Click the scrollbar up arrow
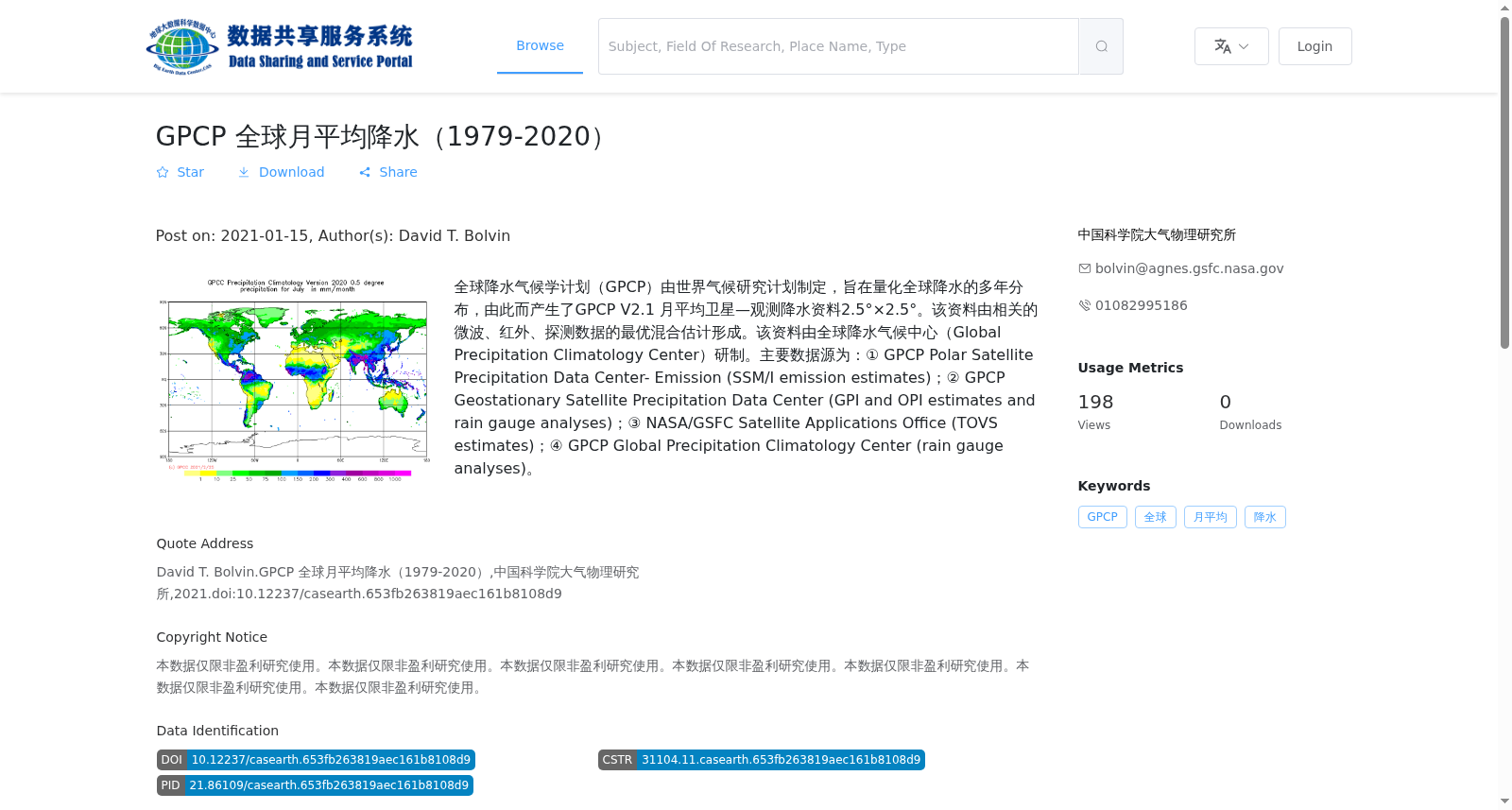Viewport: 1512px width, 810px height. (x=1504, y=8)
